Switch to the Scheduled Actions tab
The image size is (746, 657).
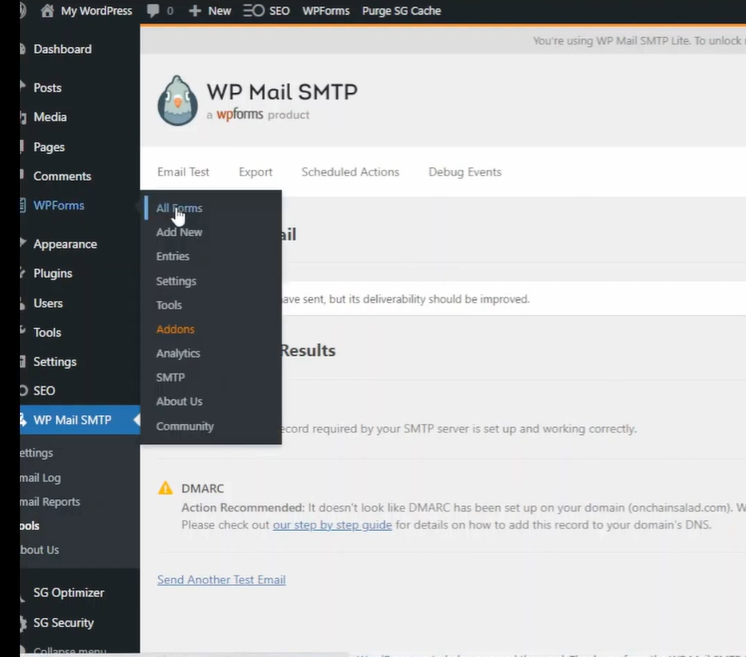[x=350, y=172]
